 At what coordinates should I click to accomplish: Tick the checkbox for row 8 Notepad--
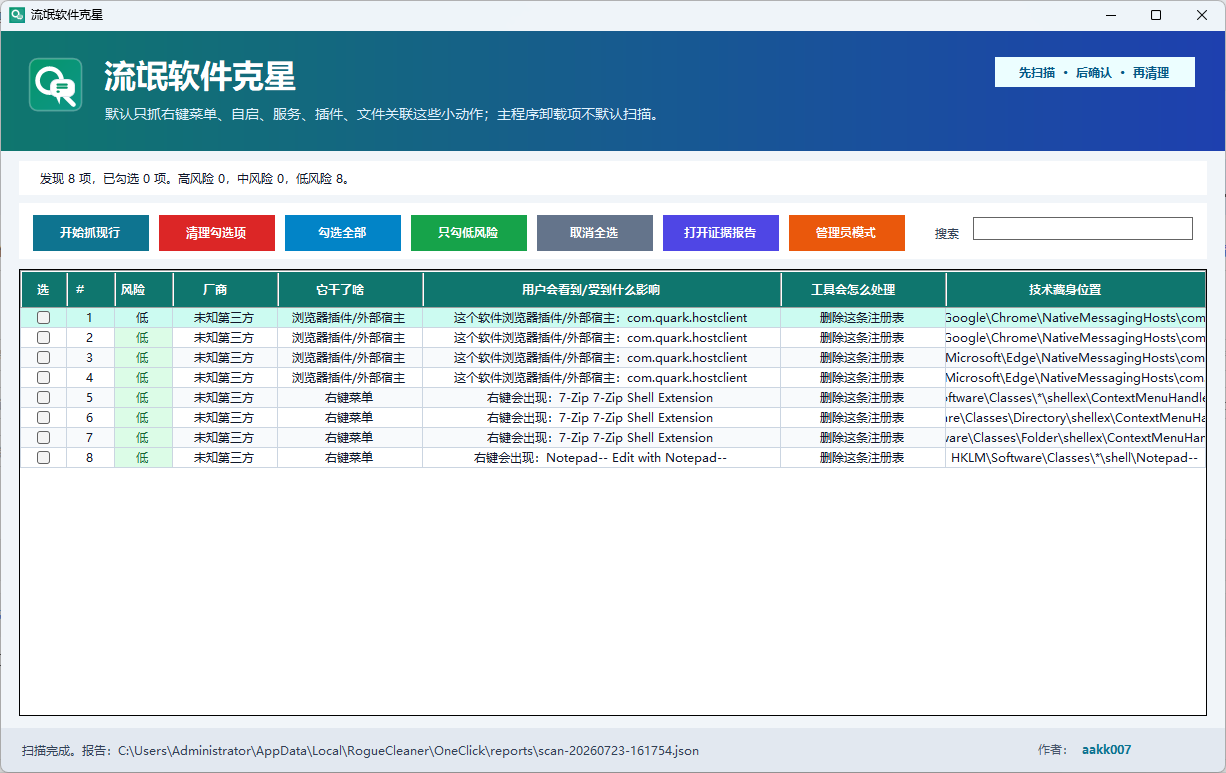tap(43, 458)
